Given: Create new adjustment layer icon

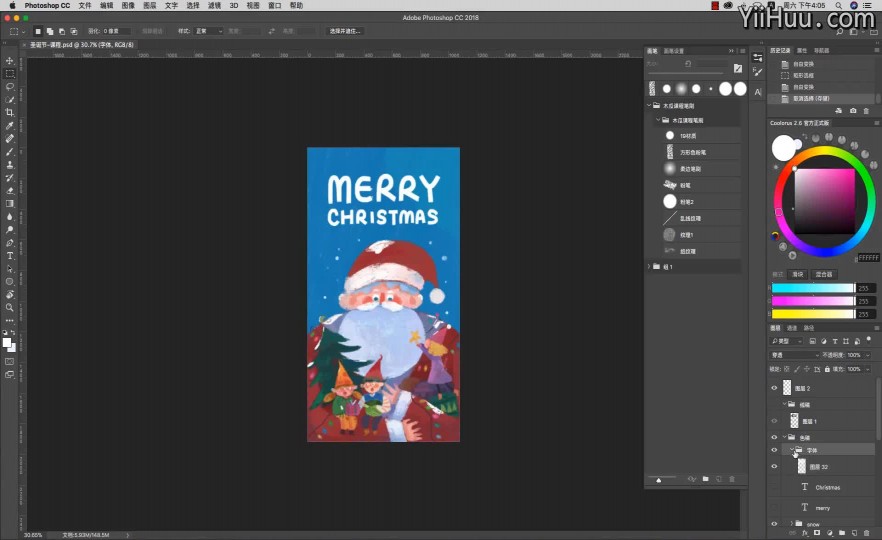Looking at the screenshot, I should tap(830, 533).
